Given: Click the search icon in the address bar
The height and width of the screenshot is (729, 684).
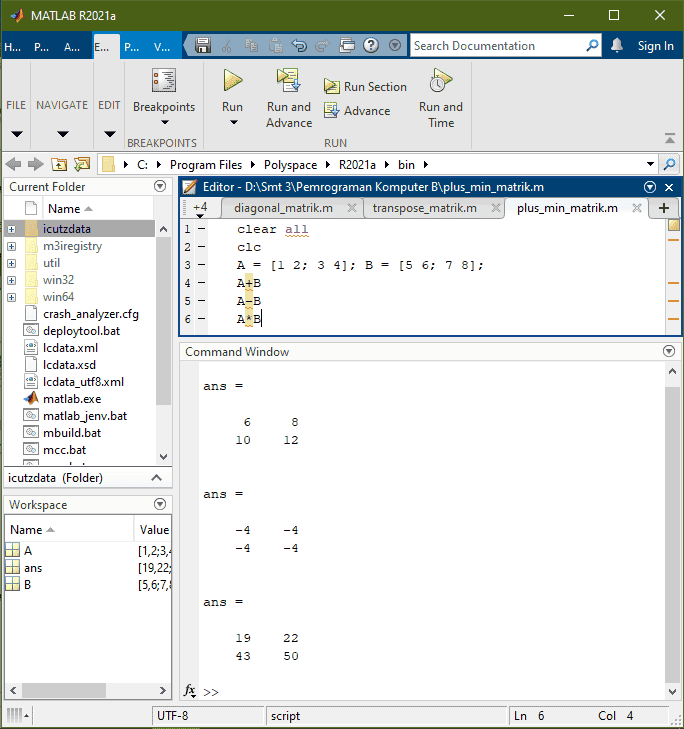Looking at the screenshot, I should pos(669,164).
